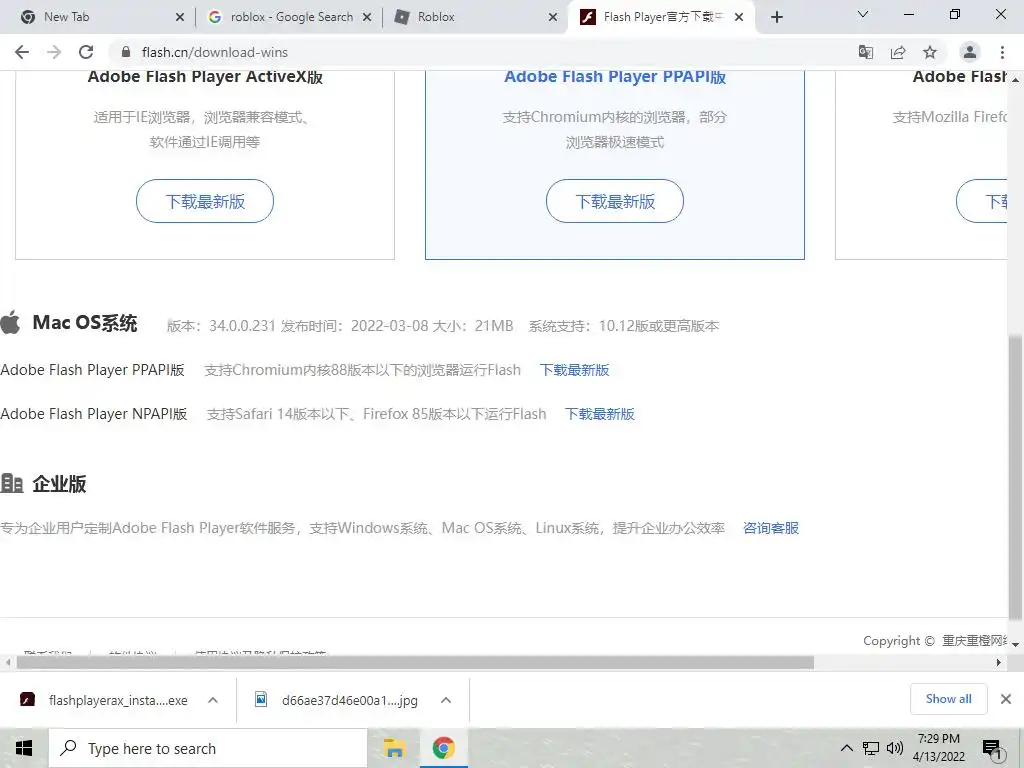
Task: Click Mac OS NPAPI download latest link
Action: click(x=600, y=414)
